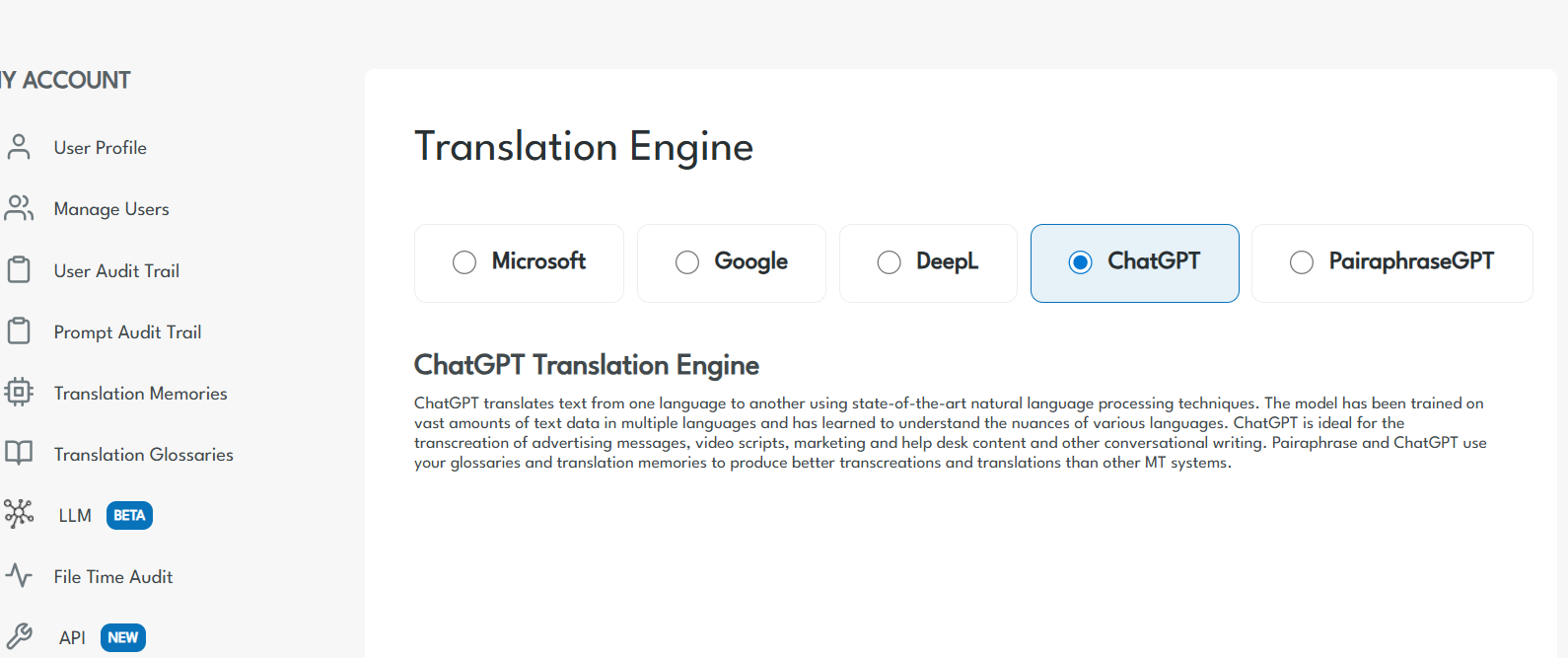Switch the translation engine to DeepL
Image resolution: width=1568 pixels, height=658 pixels.
click(x=889, y=262)
